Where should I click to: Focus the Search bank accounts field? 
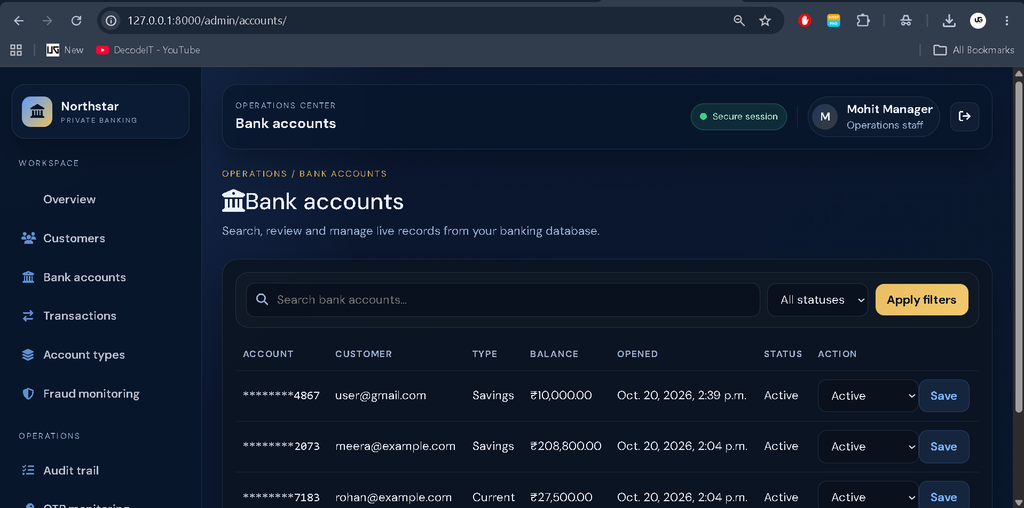click(503, 300)
